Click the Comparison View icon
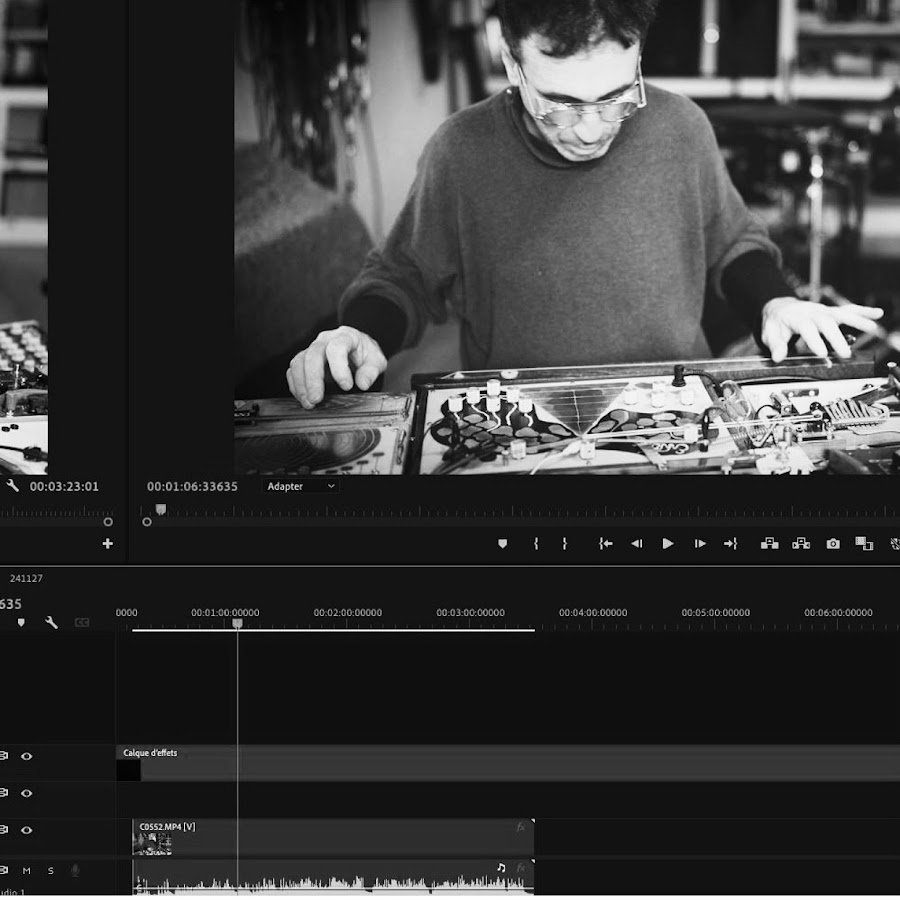Screen dimensions: 900x900 pos(864,544)
